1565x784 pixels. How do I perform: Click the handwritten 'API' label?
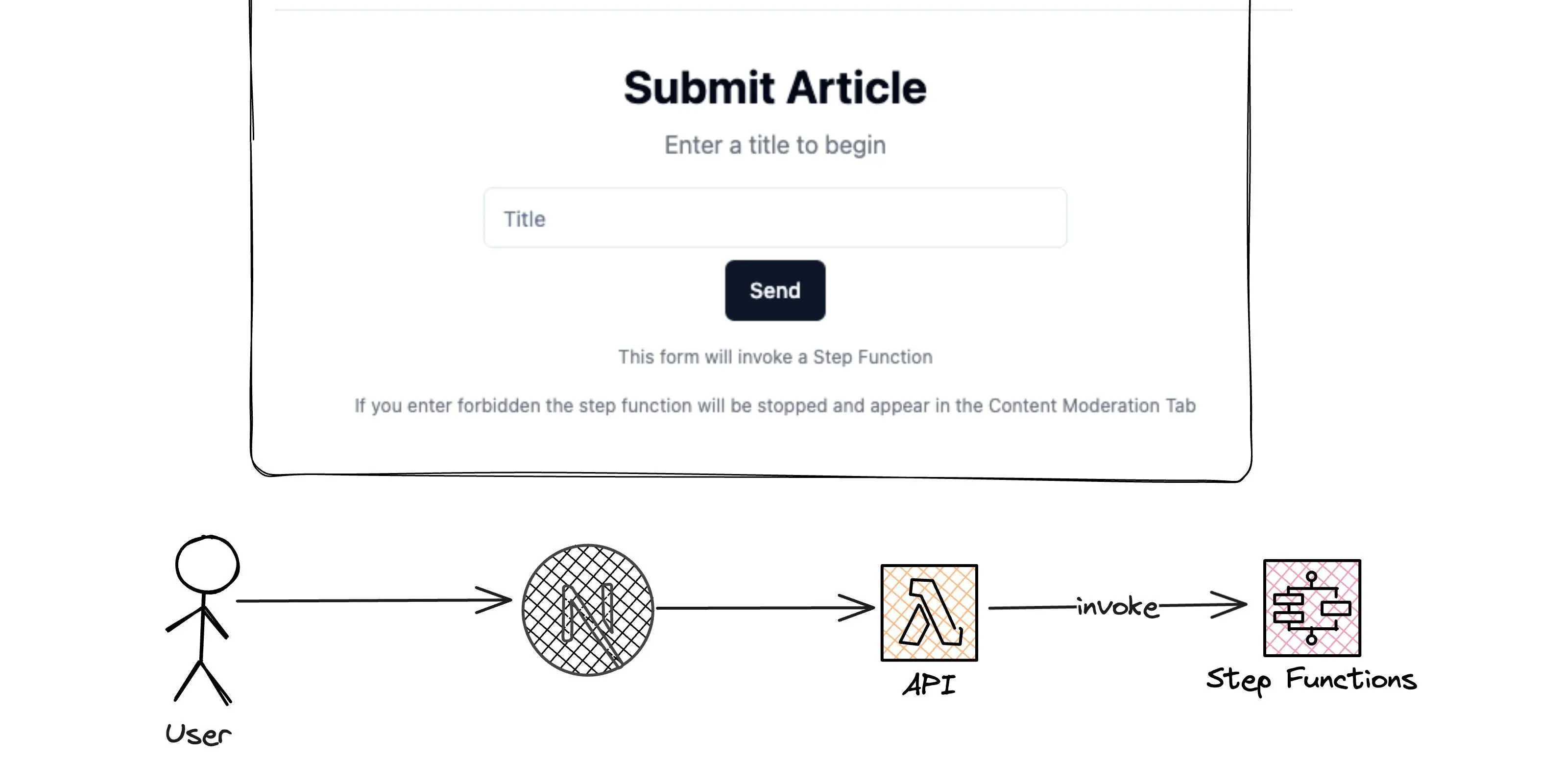(x=929, y=685)
